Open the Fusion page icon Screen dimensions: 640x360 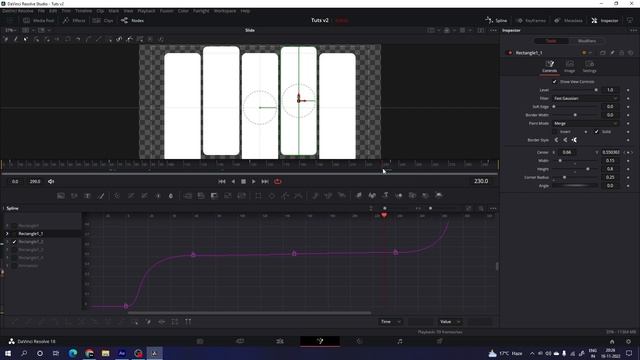click(320, 341)
